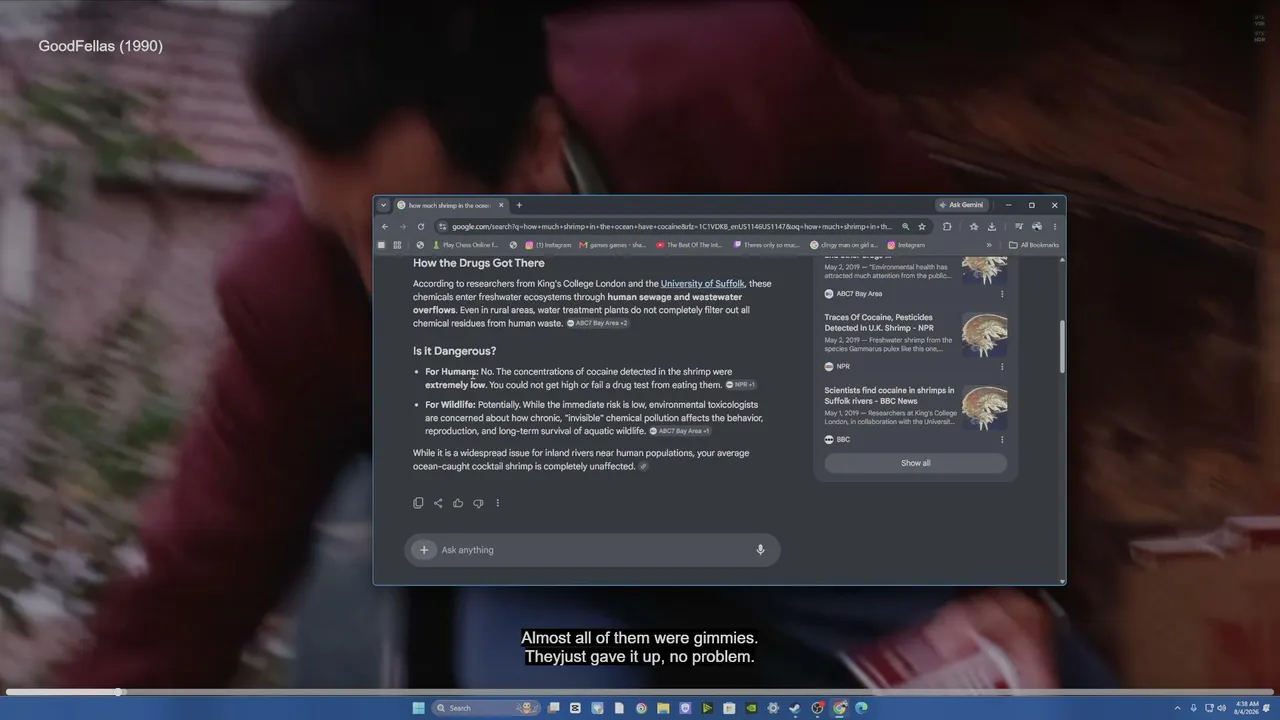Click the NPR article shrimp thumbnail
Image resolution: width=1280 pixels, height=720 pixels.
click(985, 335)
